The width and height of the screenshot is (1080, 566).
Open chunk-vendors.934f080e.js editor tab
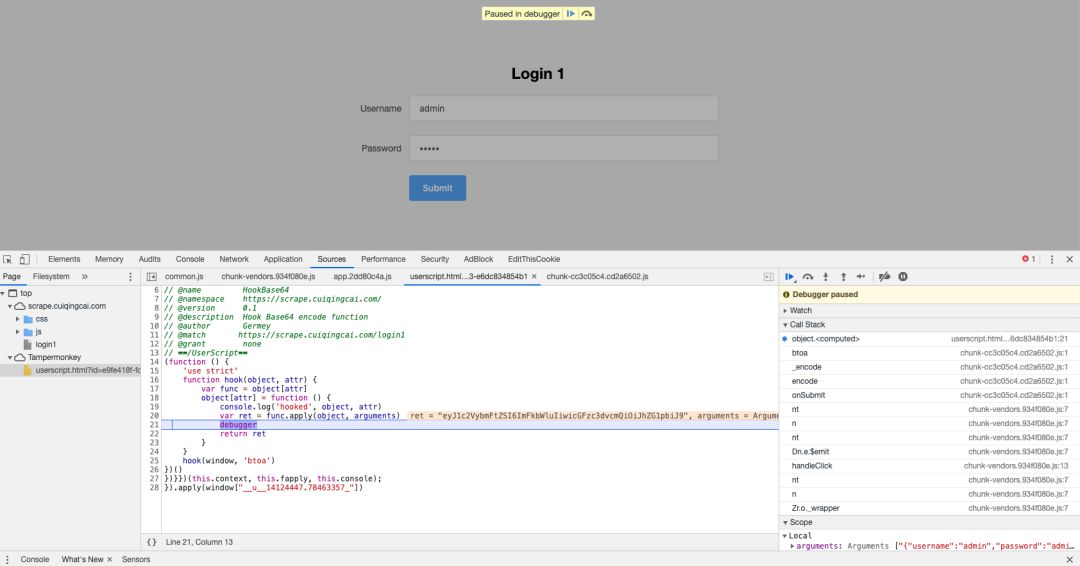(268, 277)
